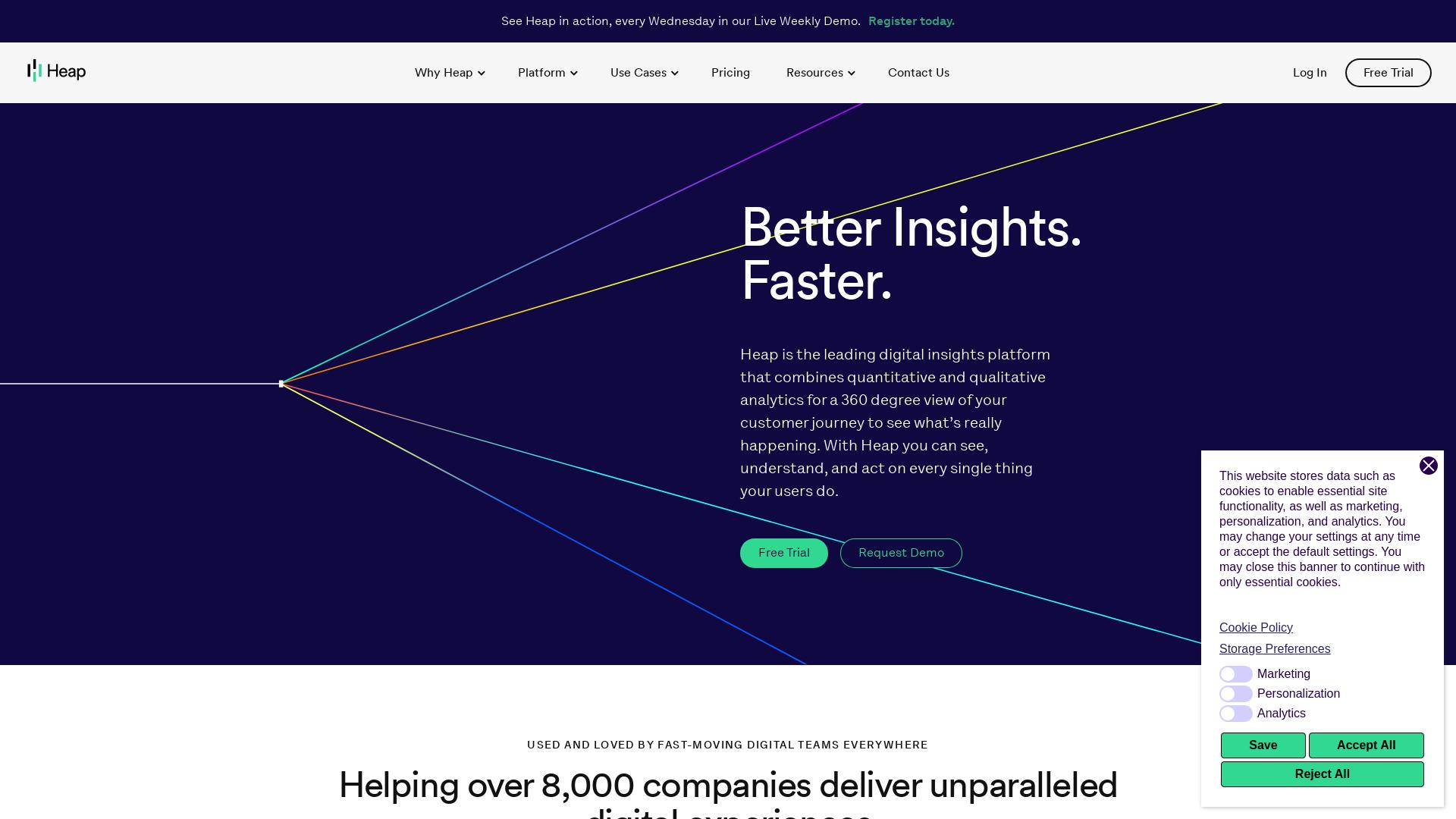Viewport: 1456px width, 819px height.
Task: Select the Contact Us menu item
Action: pos(918,72)
